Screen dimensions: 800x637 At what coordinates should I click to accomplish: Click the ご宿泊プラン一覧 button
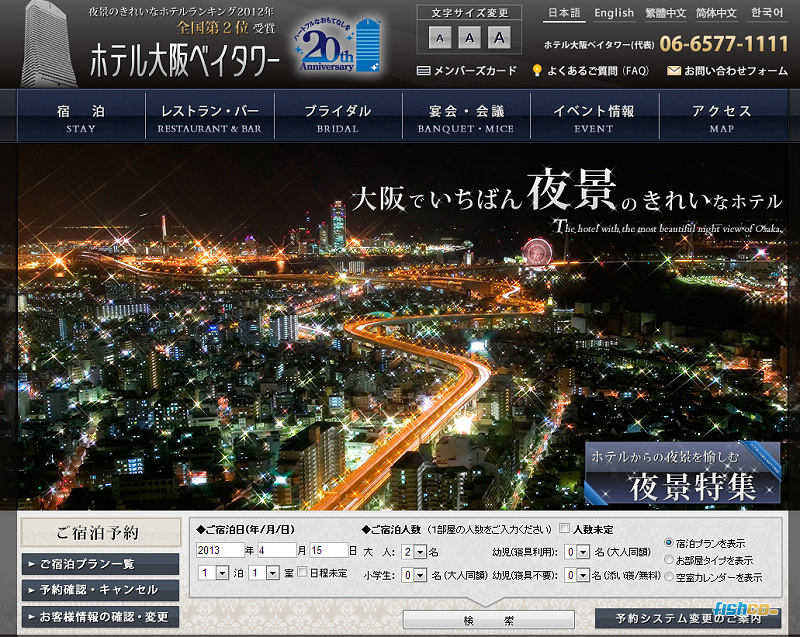(x=101, y=564)
